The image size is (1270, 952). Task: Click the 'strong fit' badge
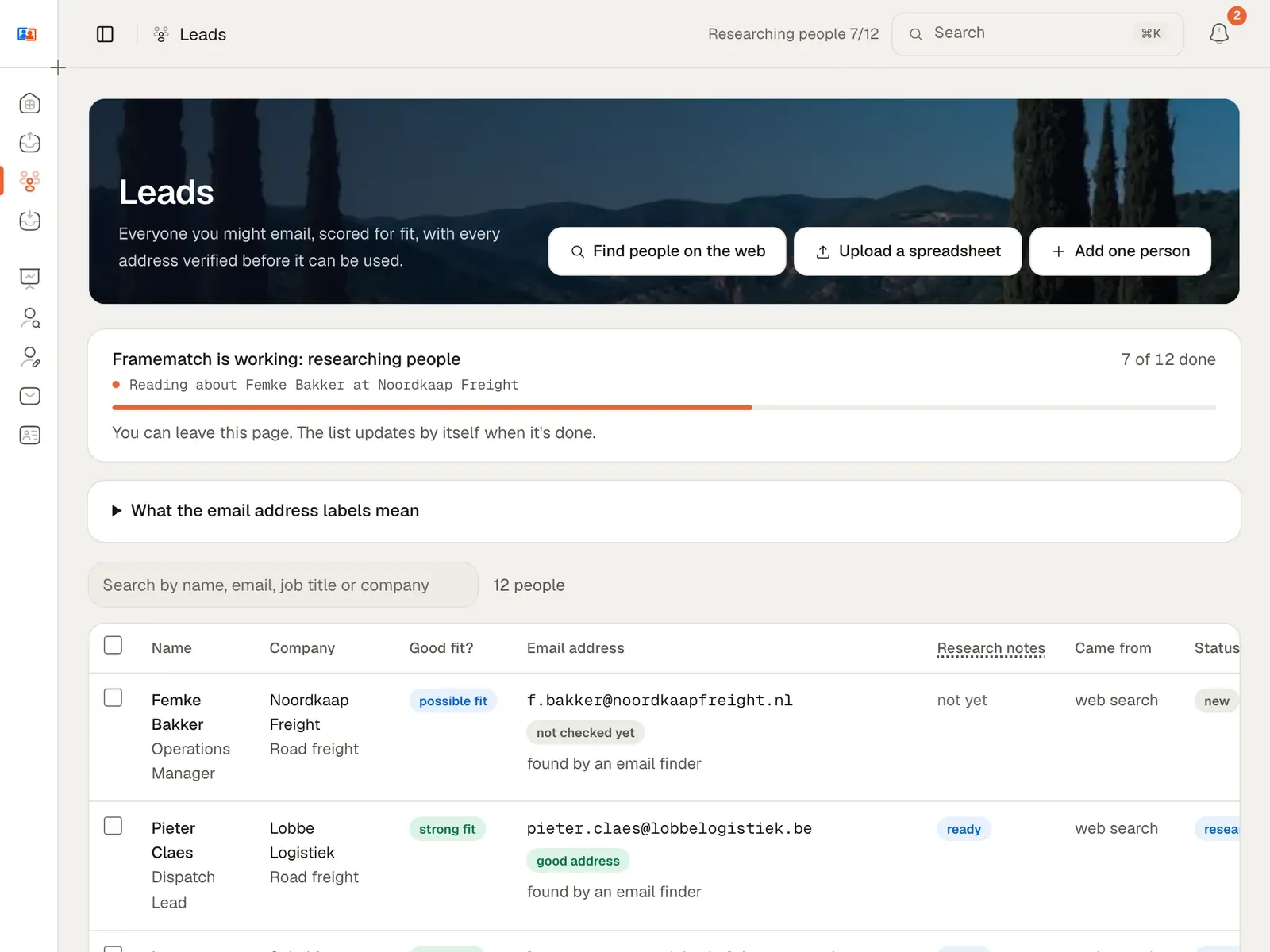(x=447, y=829)
